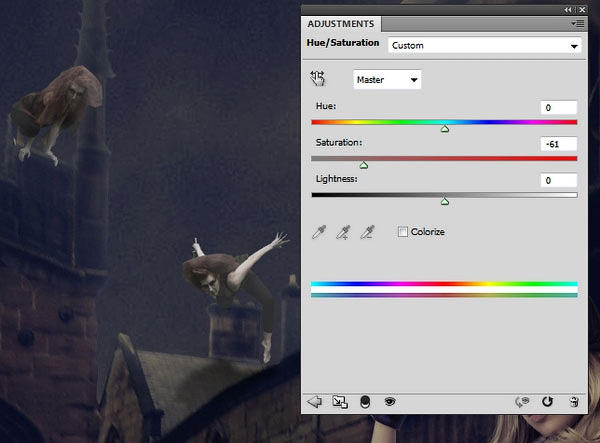Viewport: 600px width, 443px height.
Task: Select the Add to Sample eyedropper
Action: [x=343, y=232]
